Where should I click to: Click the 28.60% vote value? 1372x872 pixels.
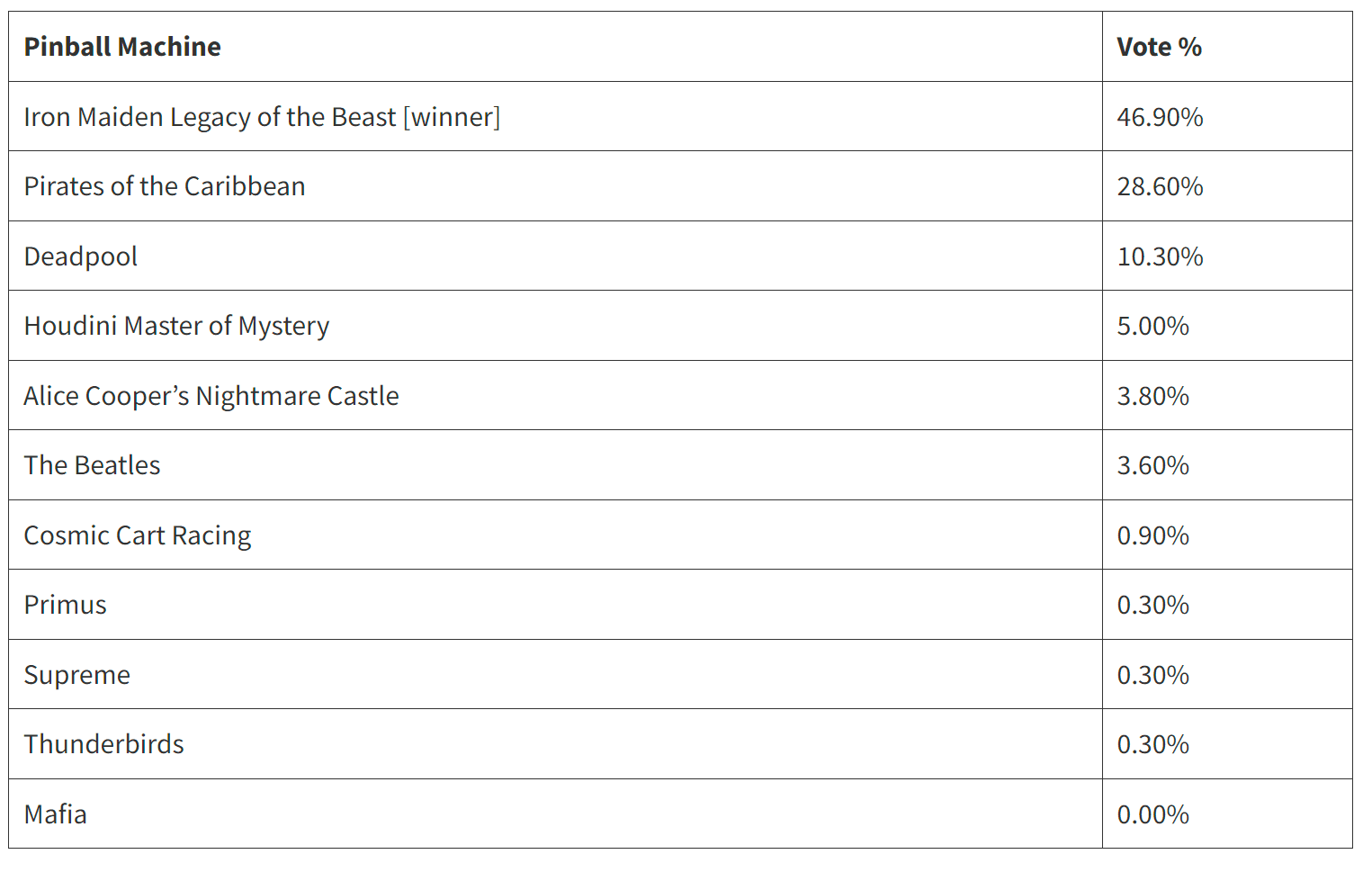coord(1160,186)
